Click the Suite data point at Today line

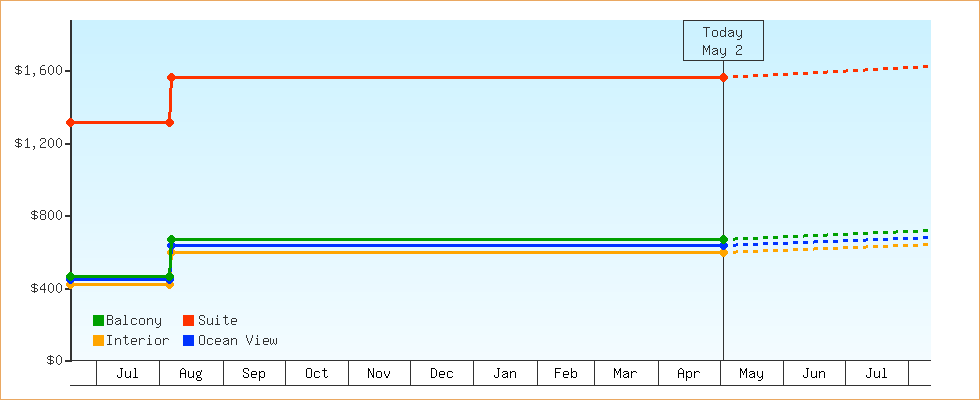click(x=724, y=78)
